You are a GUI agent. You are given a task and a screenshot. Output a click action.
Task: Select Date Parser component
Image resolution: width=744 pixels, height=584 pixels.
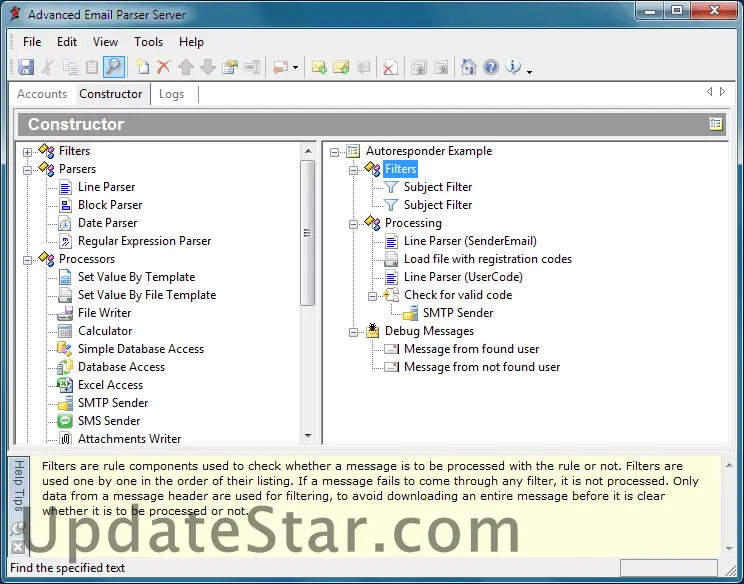click(107, 223)
